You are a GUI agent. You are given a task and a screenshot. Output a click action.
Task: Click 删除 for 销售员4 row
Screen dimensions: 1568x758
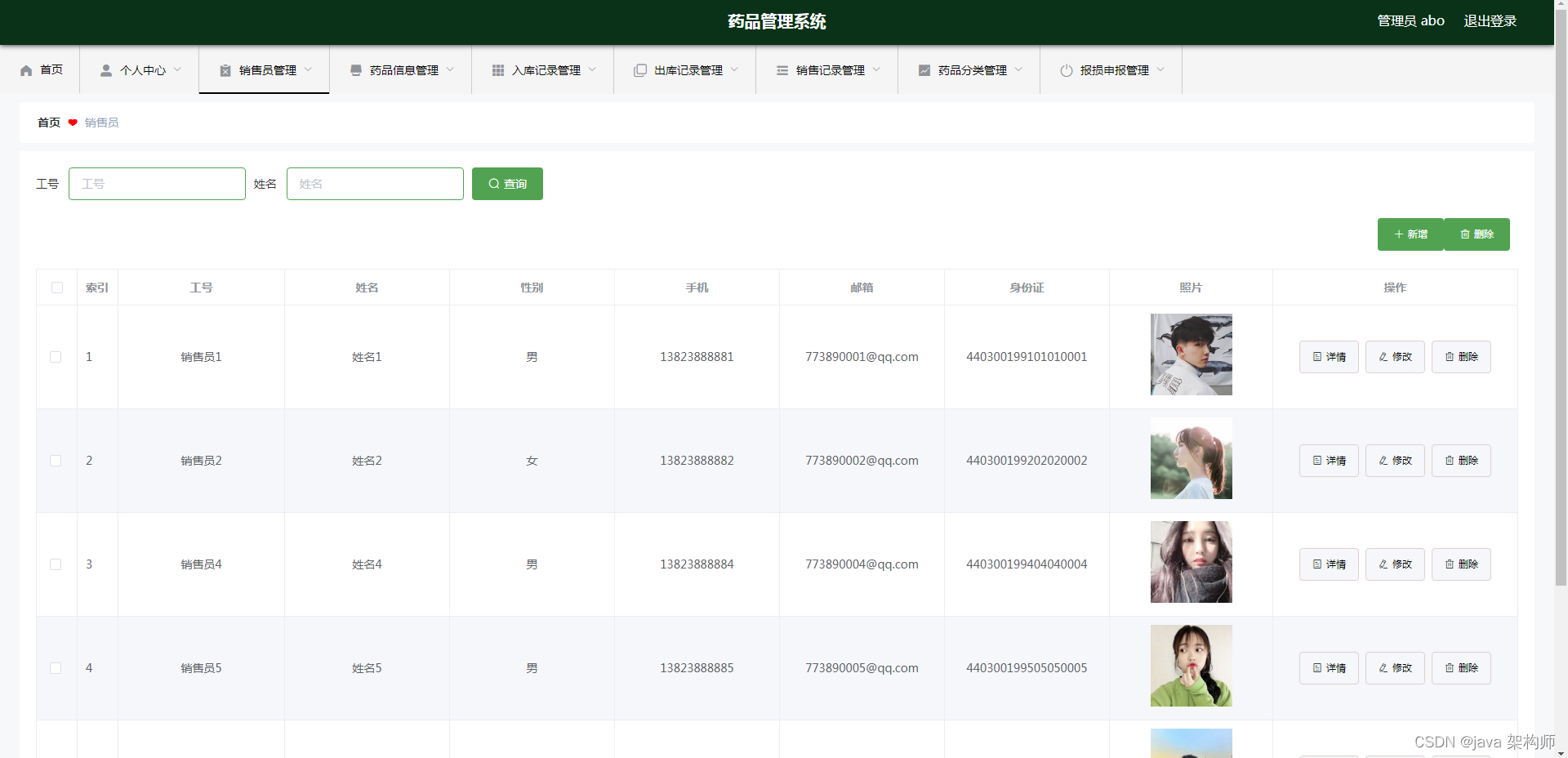[1461, 564]
